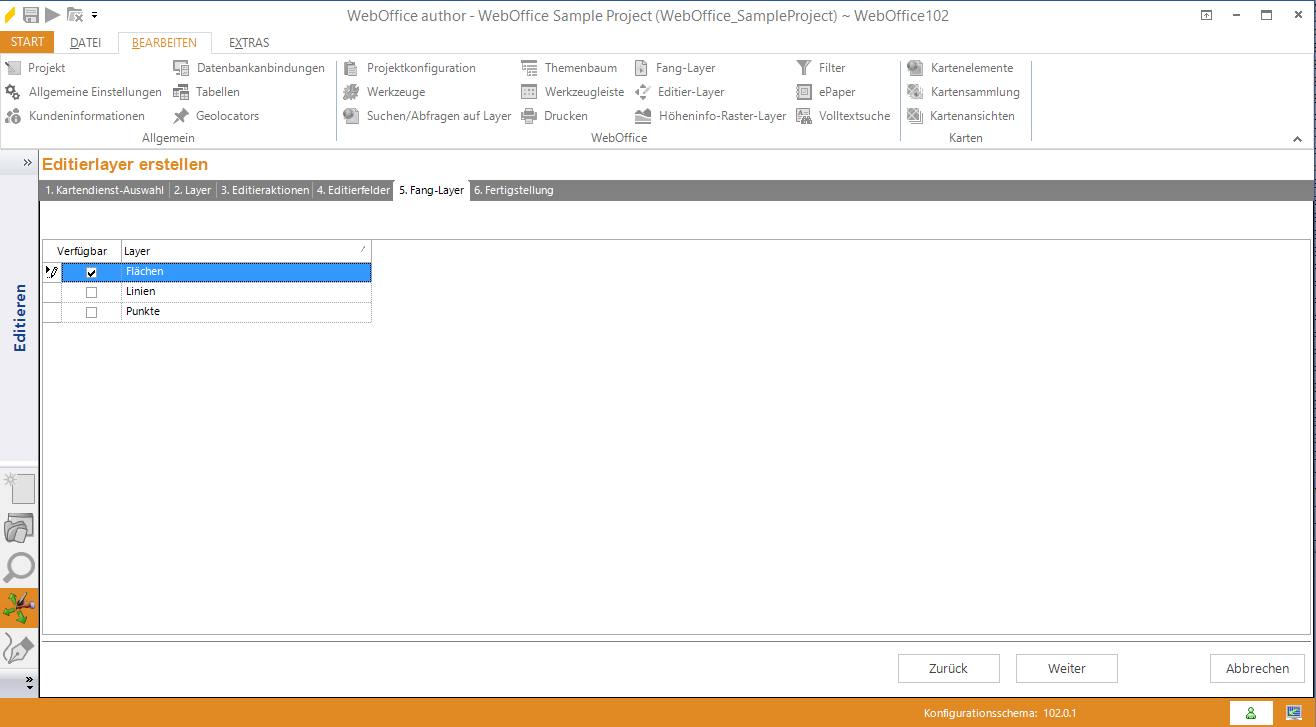Viewport: 1316px width, 727px height.
Task: Switch to the DATEI ribbon tab
Action: click(x=85, y=43)
